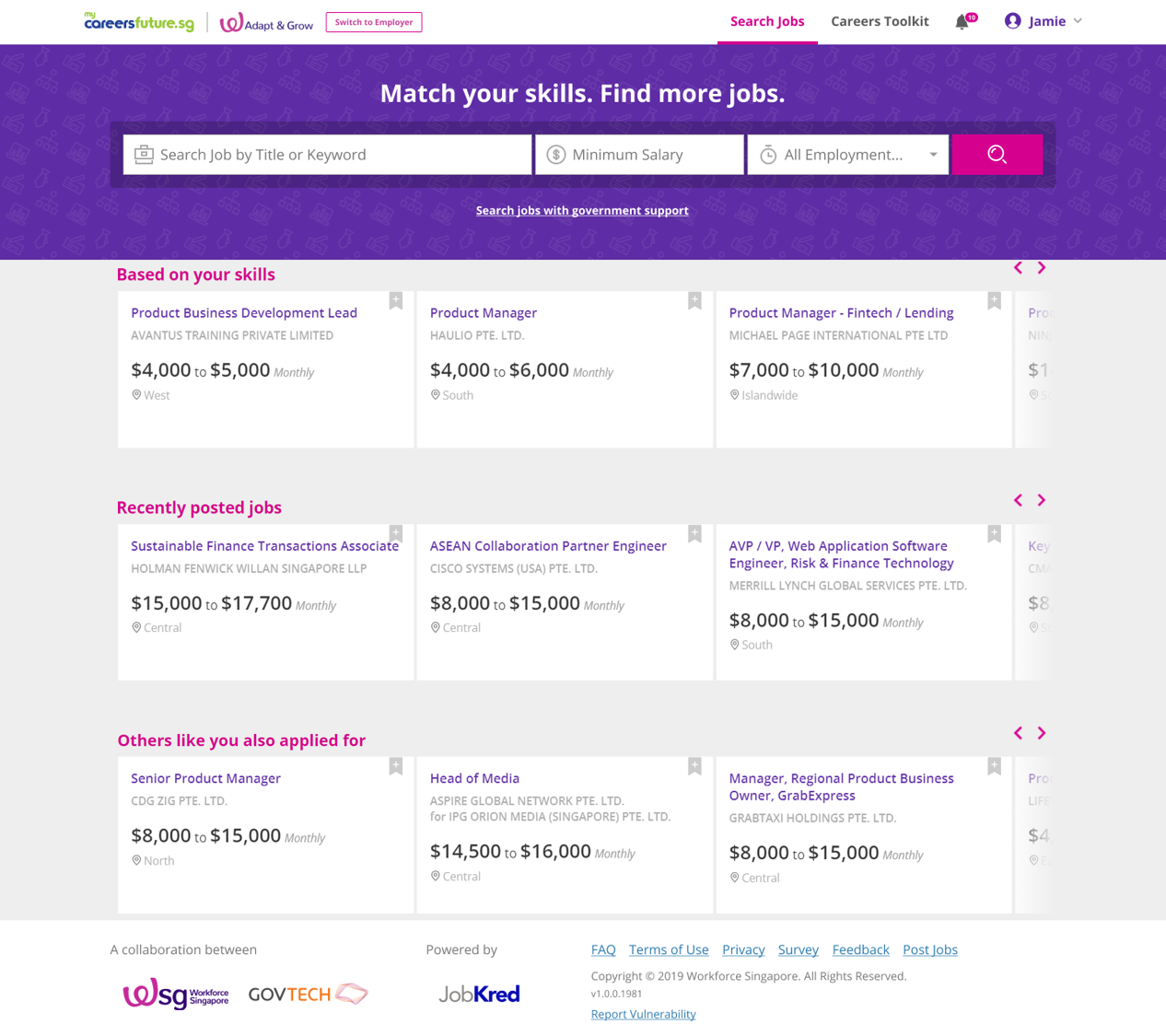The image size is (1166, 1036).
Task: Click the MyCareersFuture.sg logo
Action: pos(139,21)
